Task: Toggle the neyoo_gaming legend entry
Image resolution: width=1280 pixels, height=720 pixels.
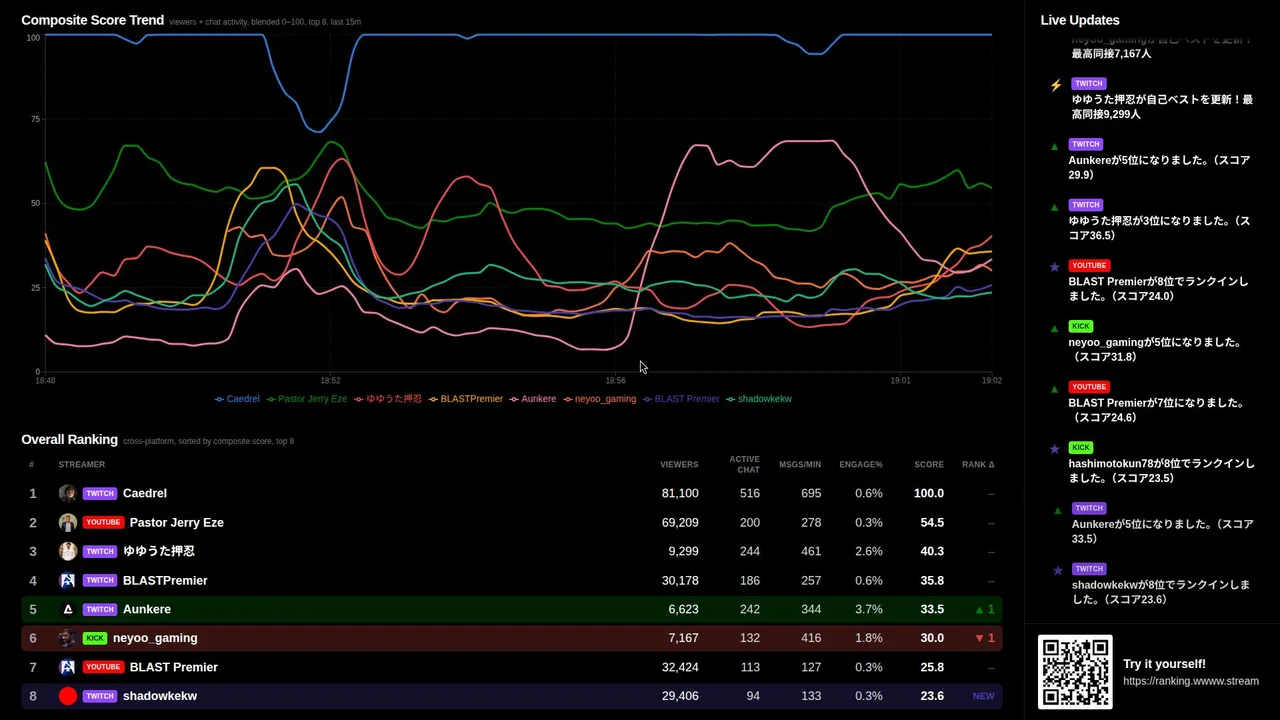Action: pos(599,399)
